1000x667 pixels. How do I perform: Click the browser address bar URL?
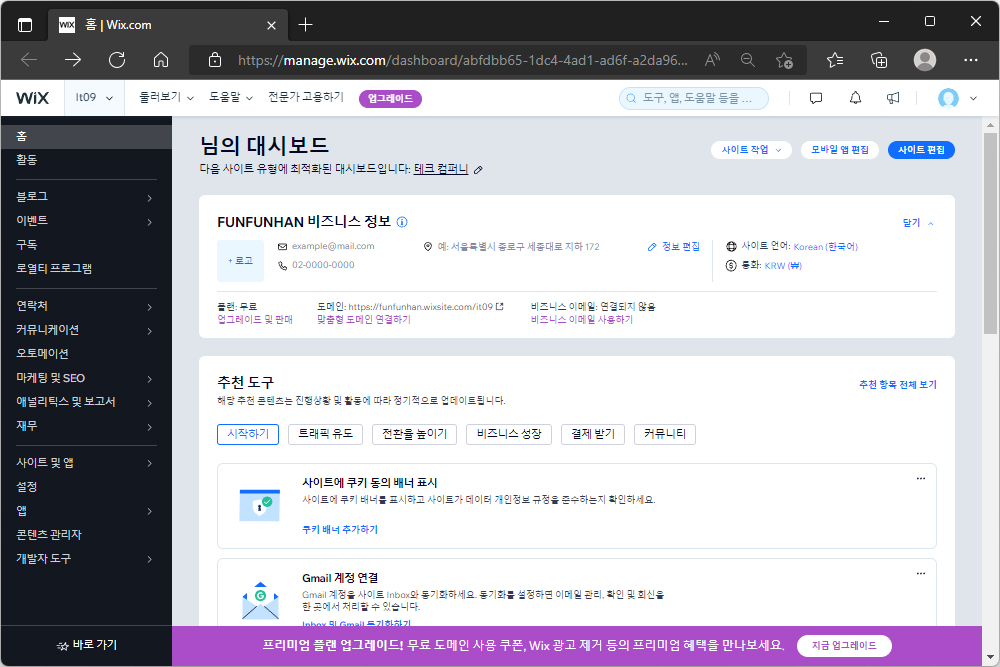click(462, 60)
